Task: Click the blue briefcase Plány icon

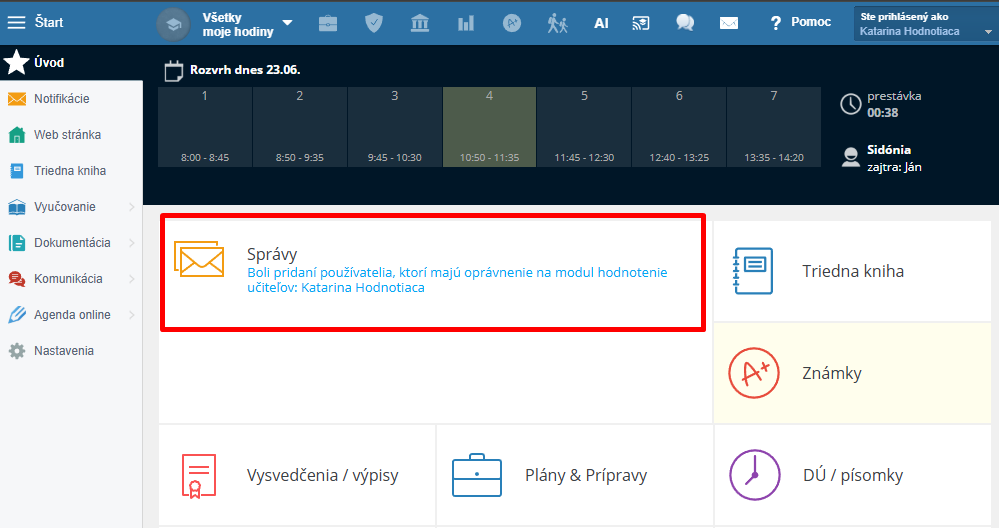Action: (477, 475)
